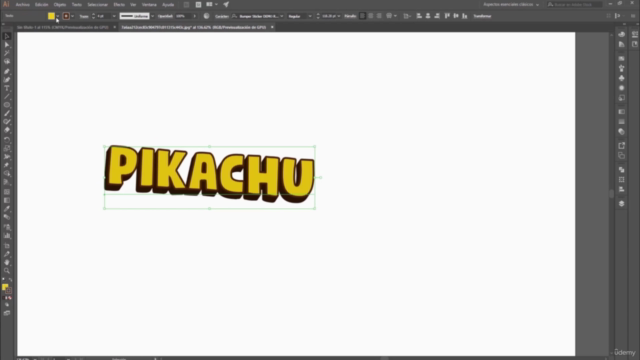Open the font size dropdown
The image size is (640, 360).
tap(338, 16)
